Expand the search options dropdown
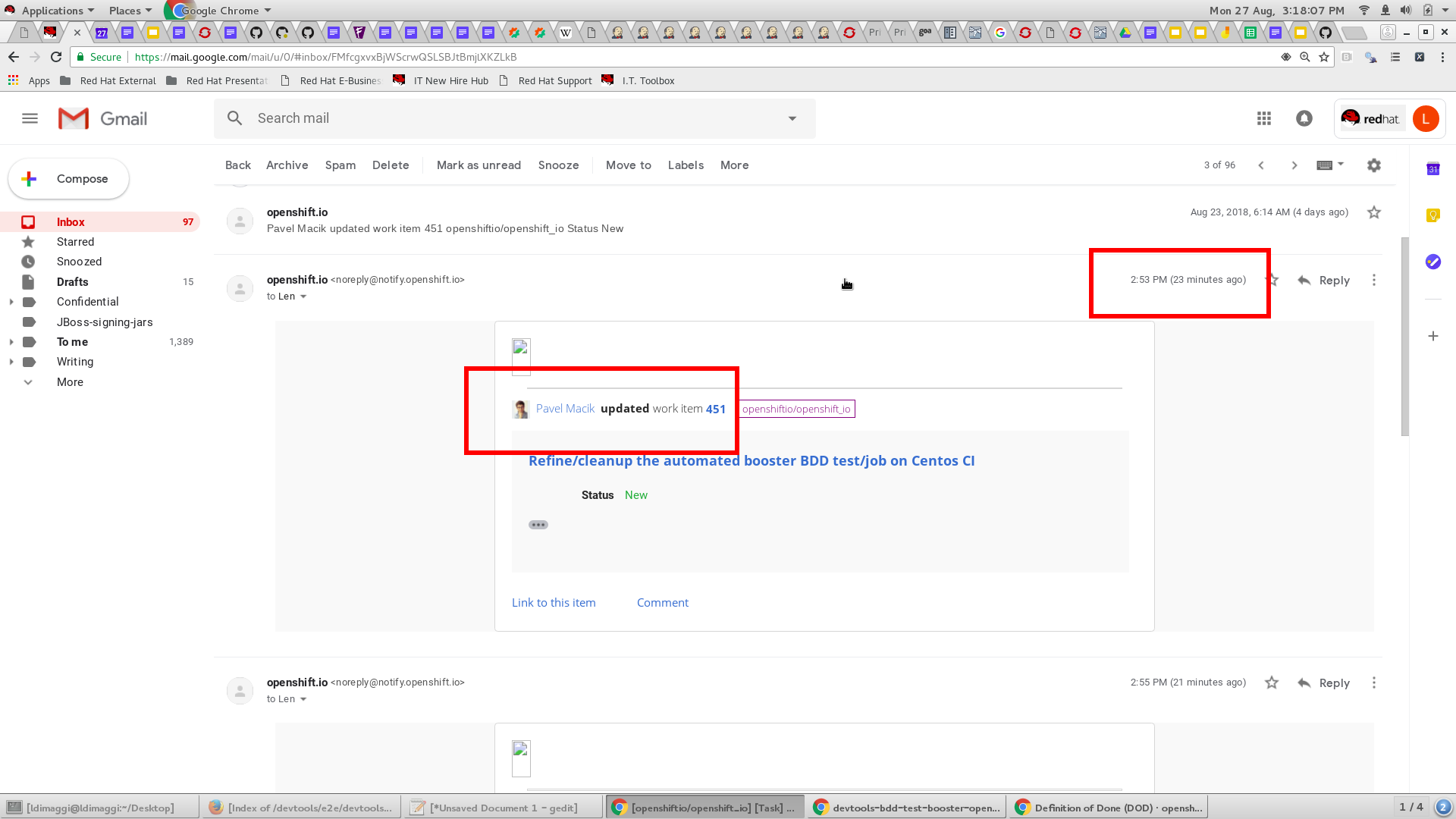1456x819 pixels. click(x=792, y=118)
